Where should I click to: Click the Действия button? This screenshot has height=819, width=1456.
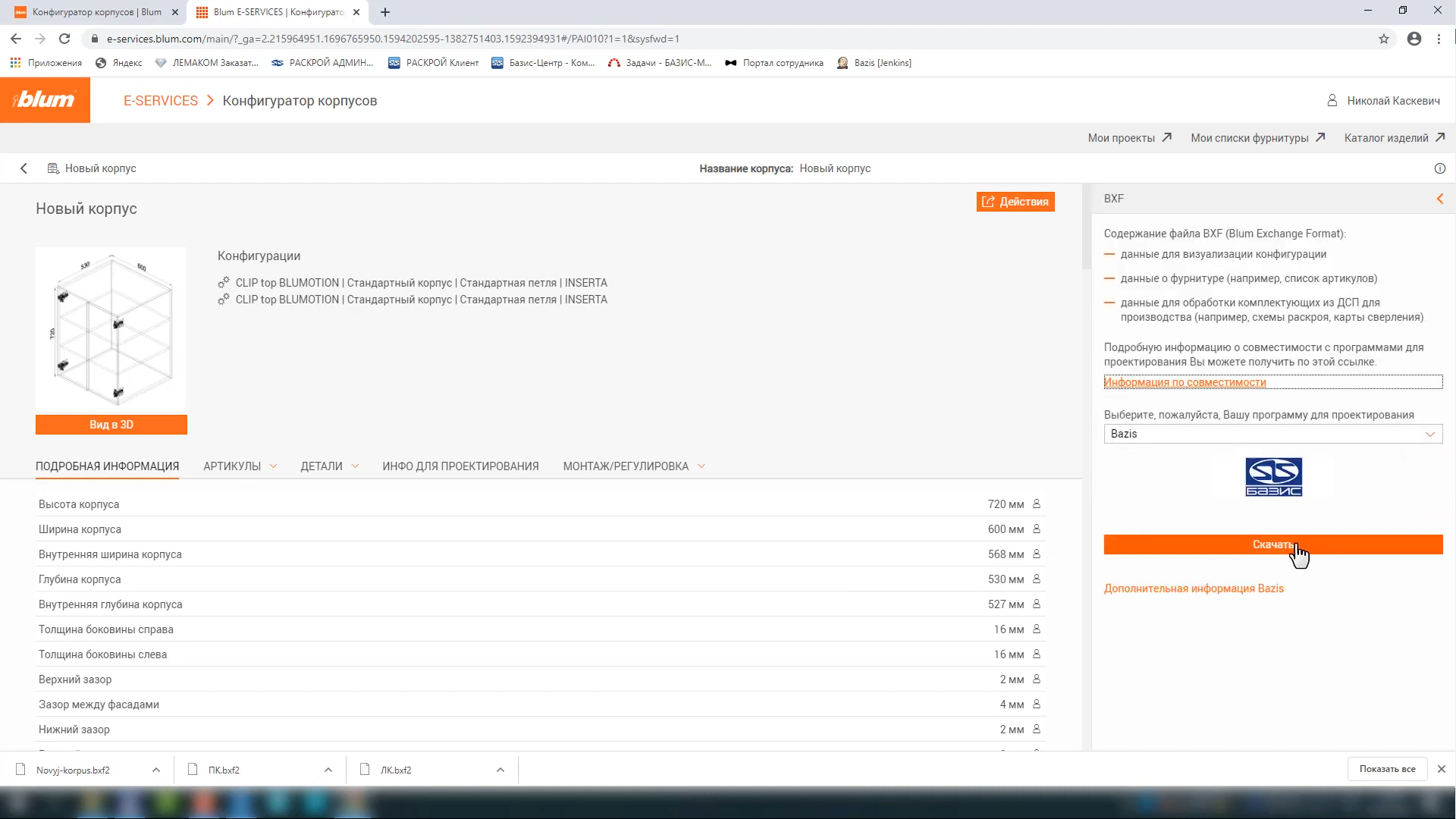coord(1015,202)
